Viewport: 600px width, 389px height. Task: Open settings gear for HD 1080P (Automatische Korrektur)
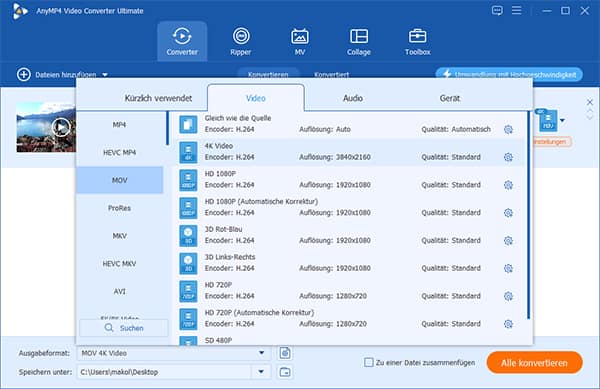(x=508, y=213)
